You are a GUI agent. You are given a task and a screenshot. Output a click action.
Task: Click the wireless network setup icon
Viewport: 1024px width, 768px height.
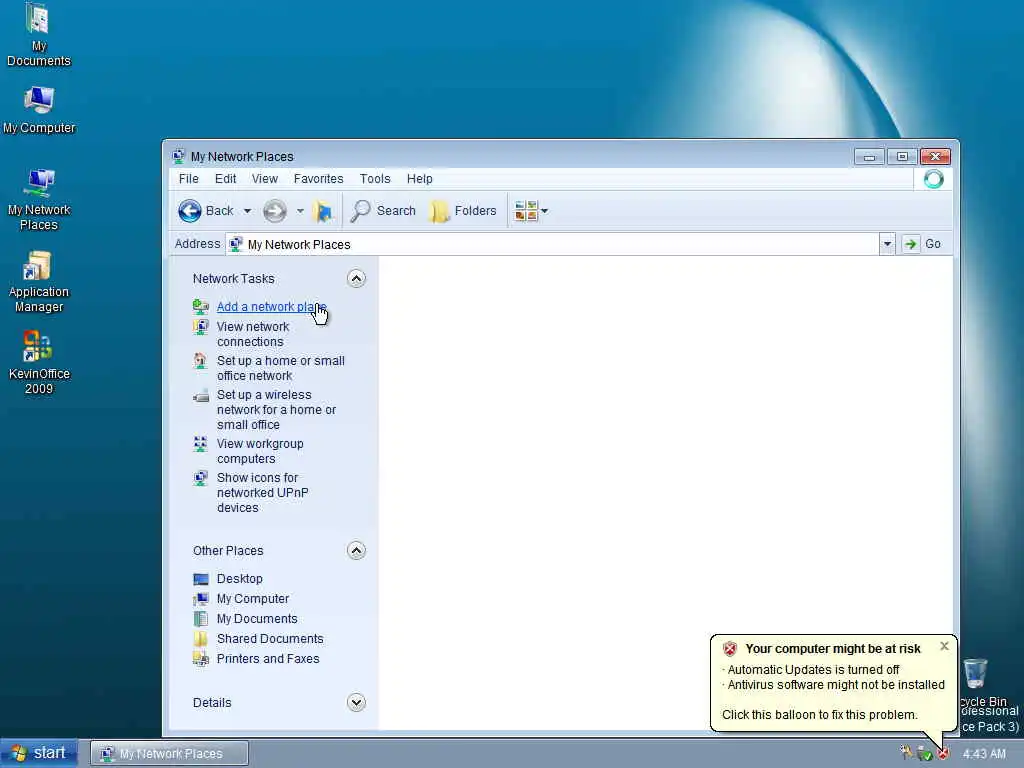coord(200,395)
